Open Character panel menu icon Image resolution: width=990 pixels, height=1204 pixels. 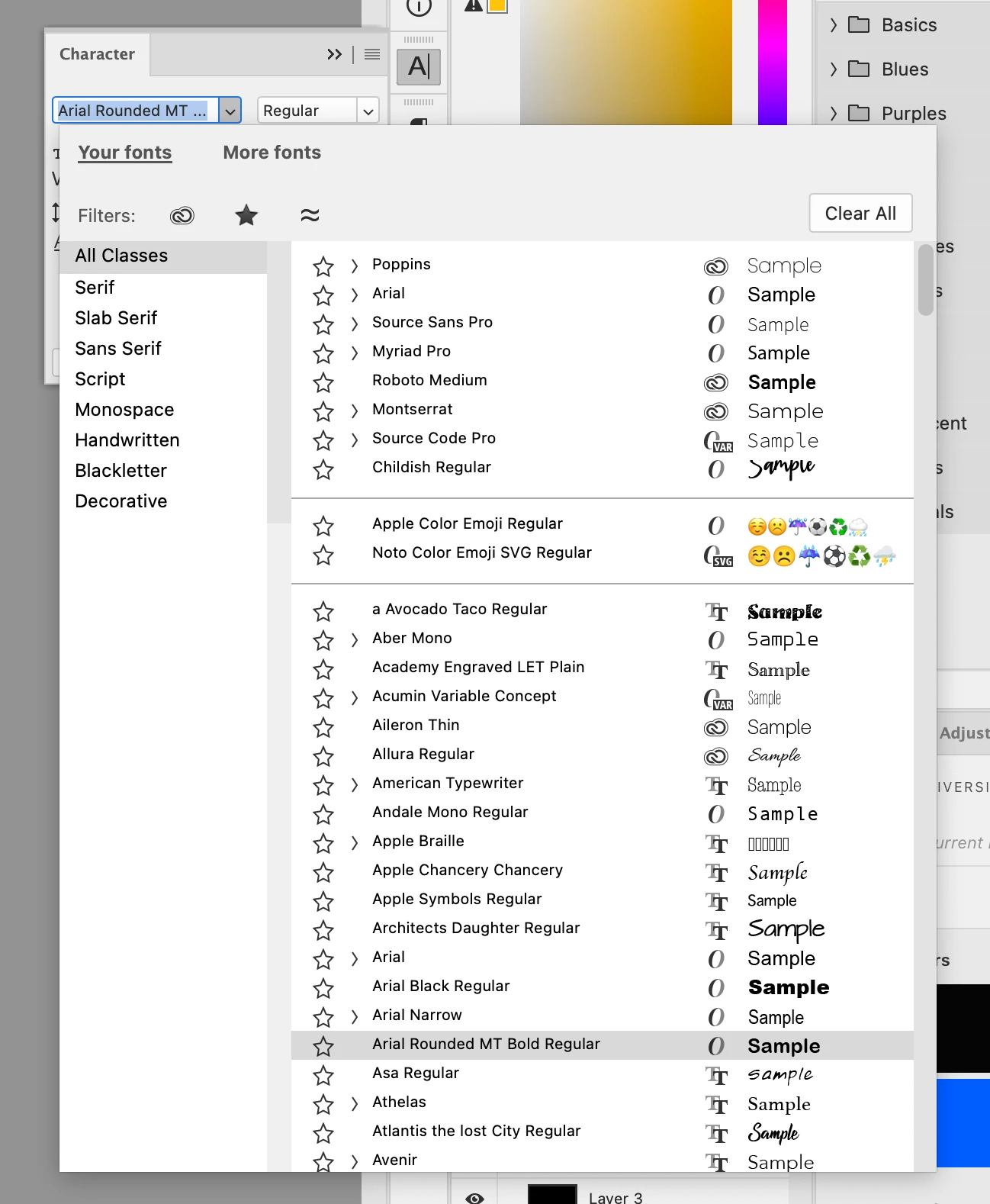(x=372, y=54)
